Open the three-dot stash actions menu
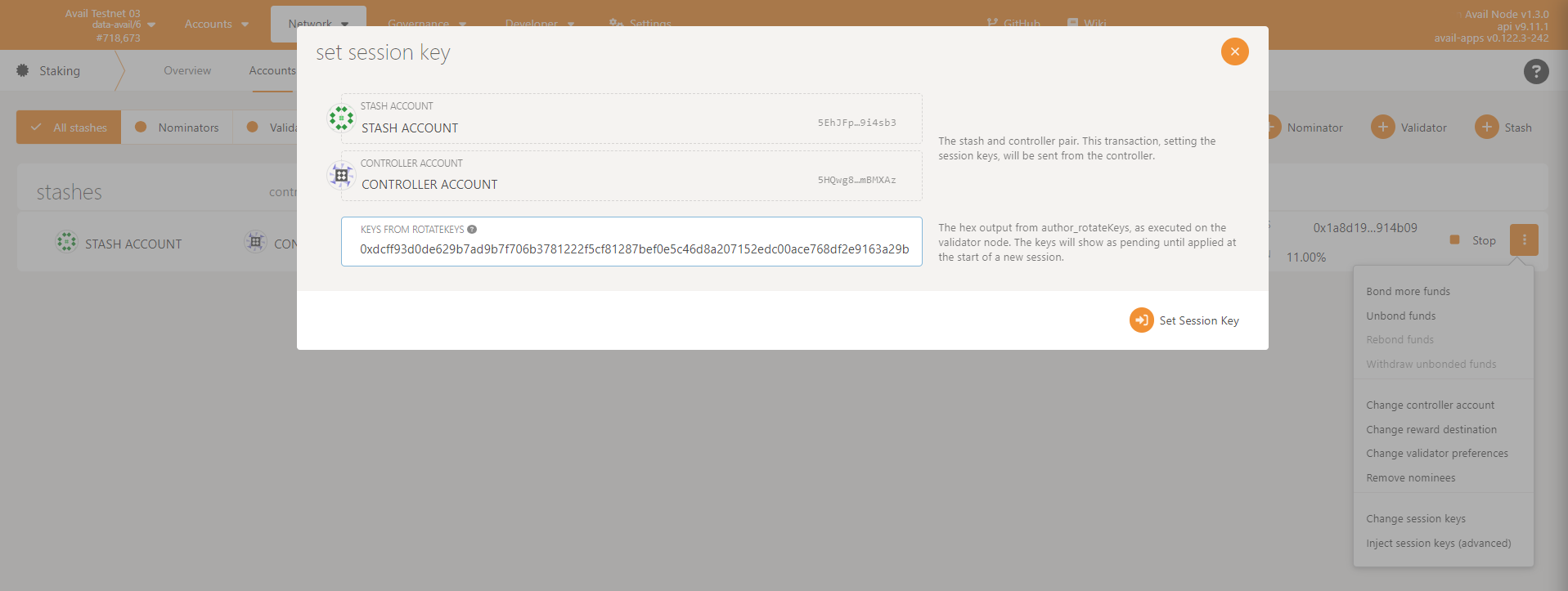The width and height of the screenshot is (1568, 591). tap(1523, 240)
